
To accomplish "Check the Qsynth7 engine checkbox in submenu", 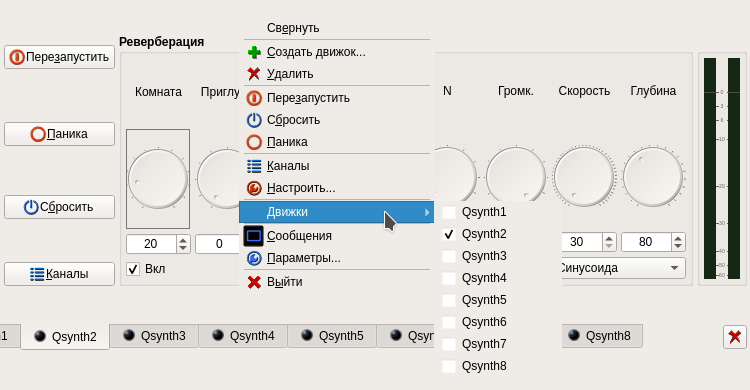I will click(x=449, y=344).
